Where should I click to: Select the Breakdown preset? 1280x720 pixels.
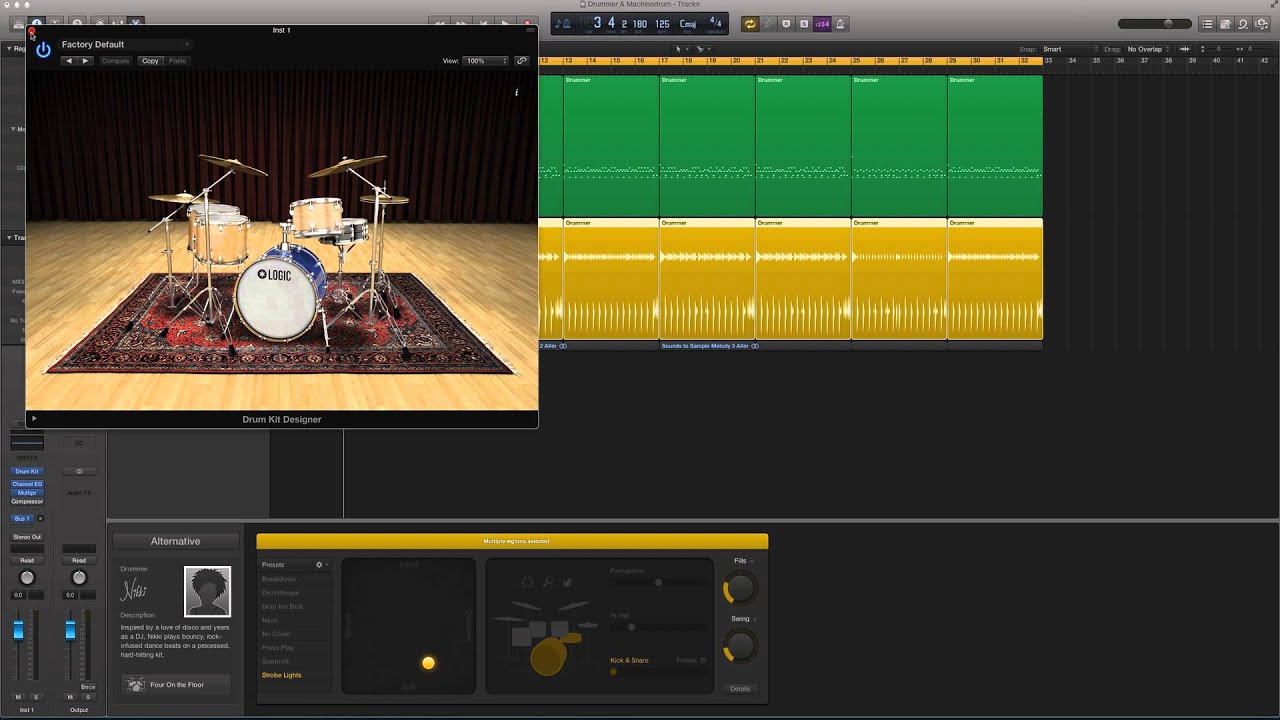pos(279,579)
